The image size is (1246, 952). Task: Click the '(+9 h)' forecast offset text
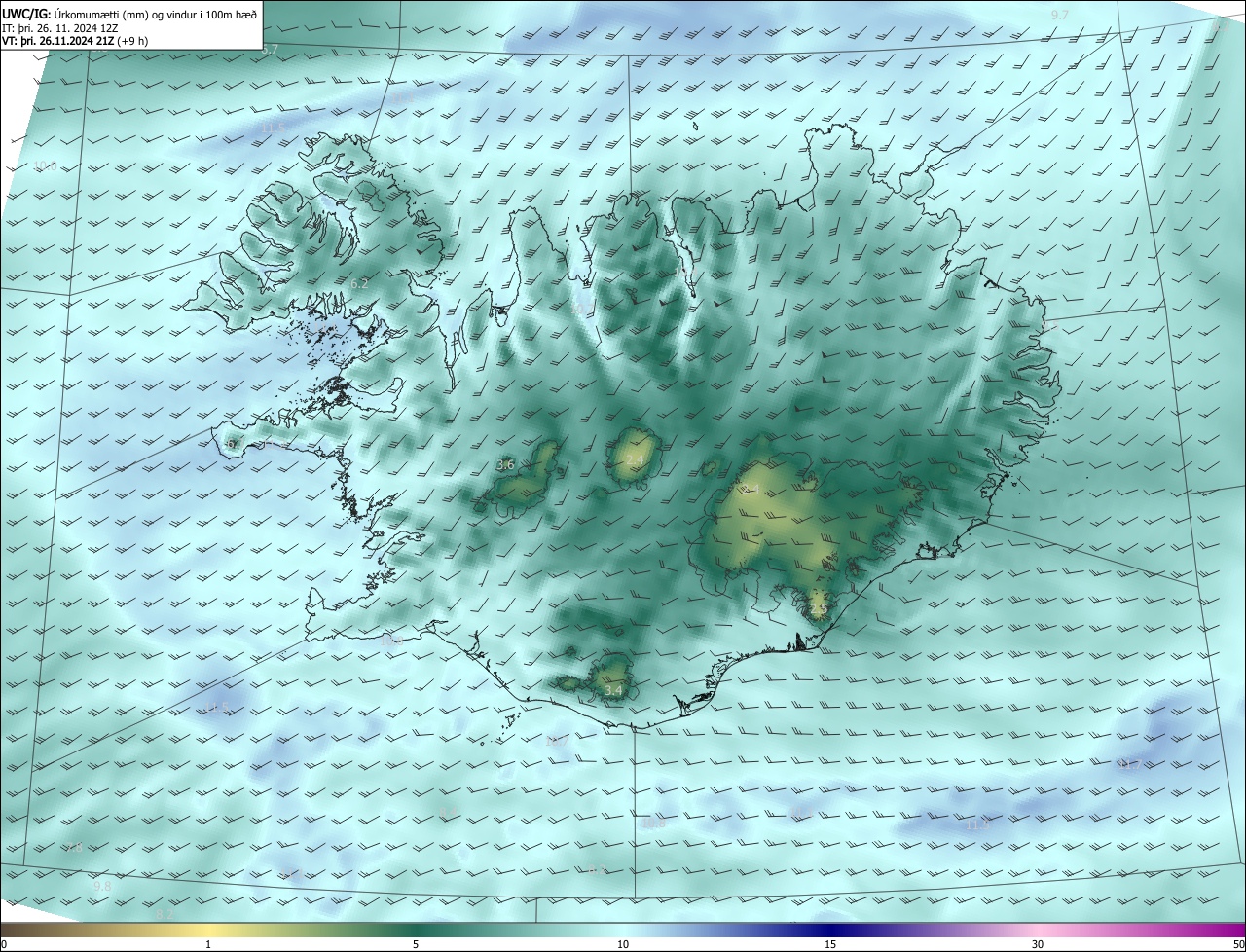point(134,42)
